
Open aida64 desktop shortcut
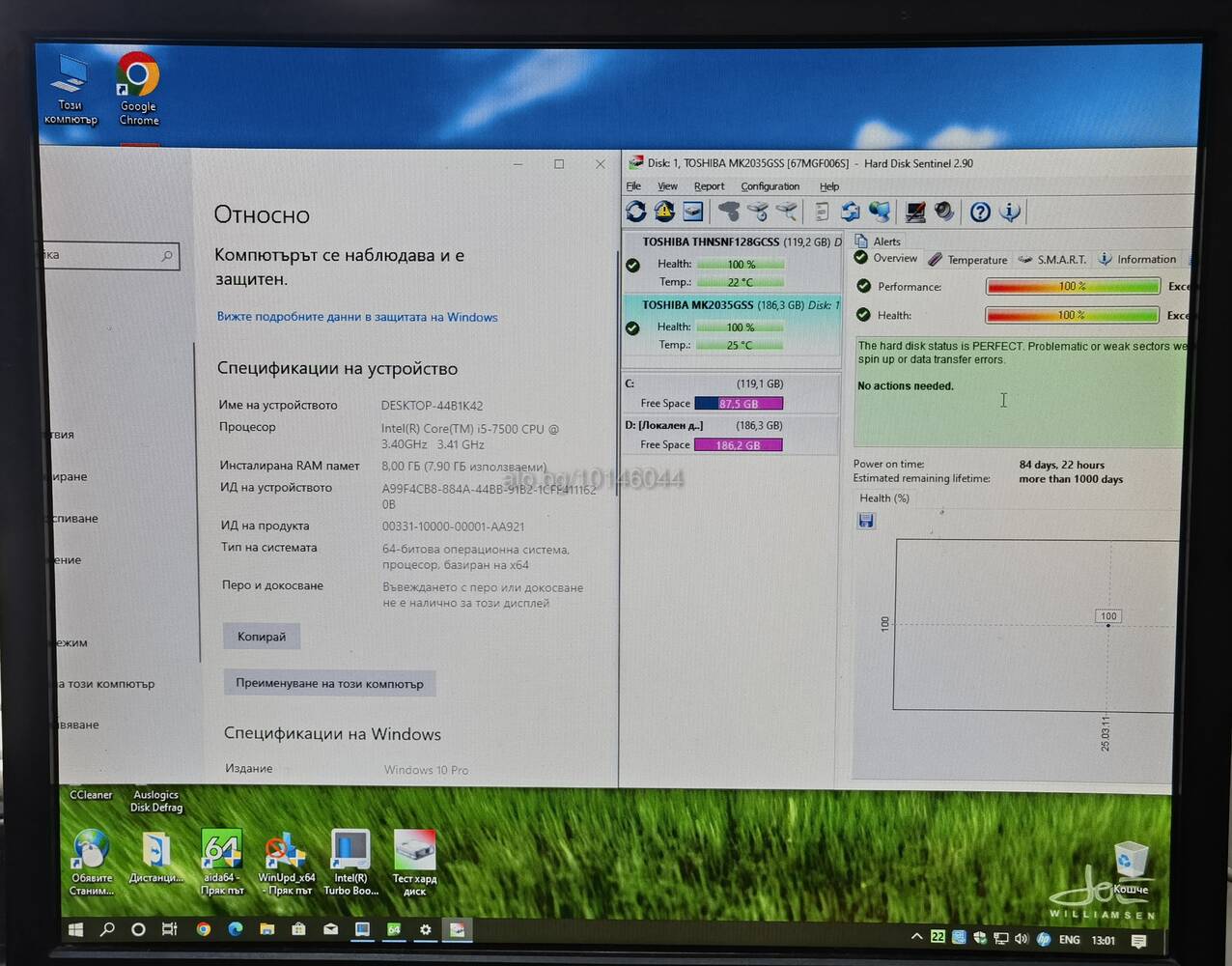222,863
